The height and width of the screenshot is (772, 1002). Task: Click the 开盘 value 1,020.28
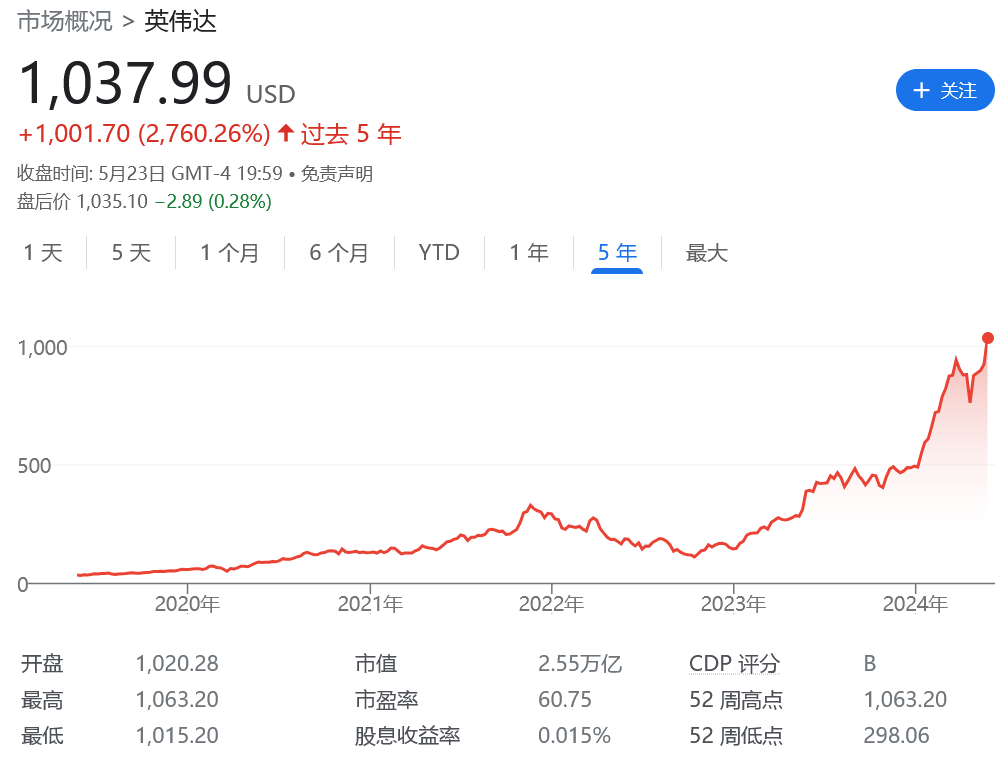[x=177, y=664]
